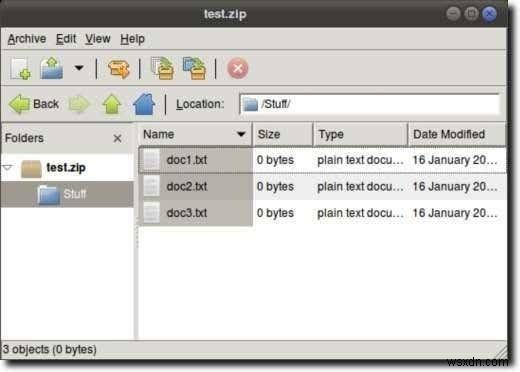Click the size cell of doc1.txt
Image resolution: width=520 pixels, height=372 pixels.
(x=275, y=160)
